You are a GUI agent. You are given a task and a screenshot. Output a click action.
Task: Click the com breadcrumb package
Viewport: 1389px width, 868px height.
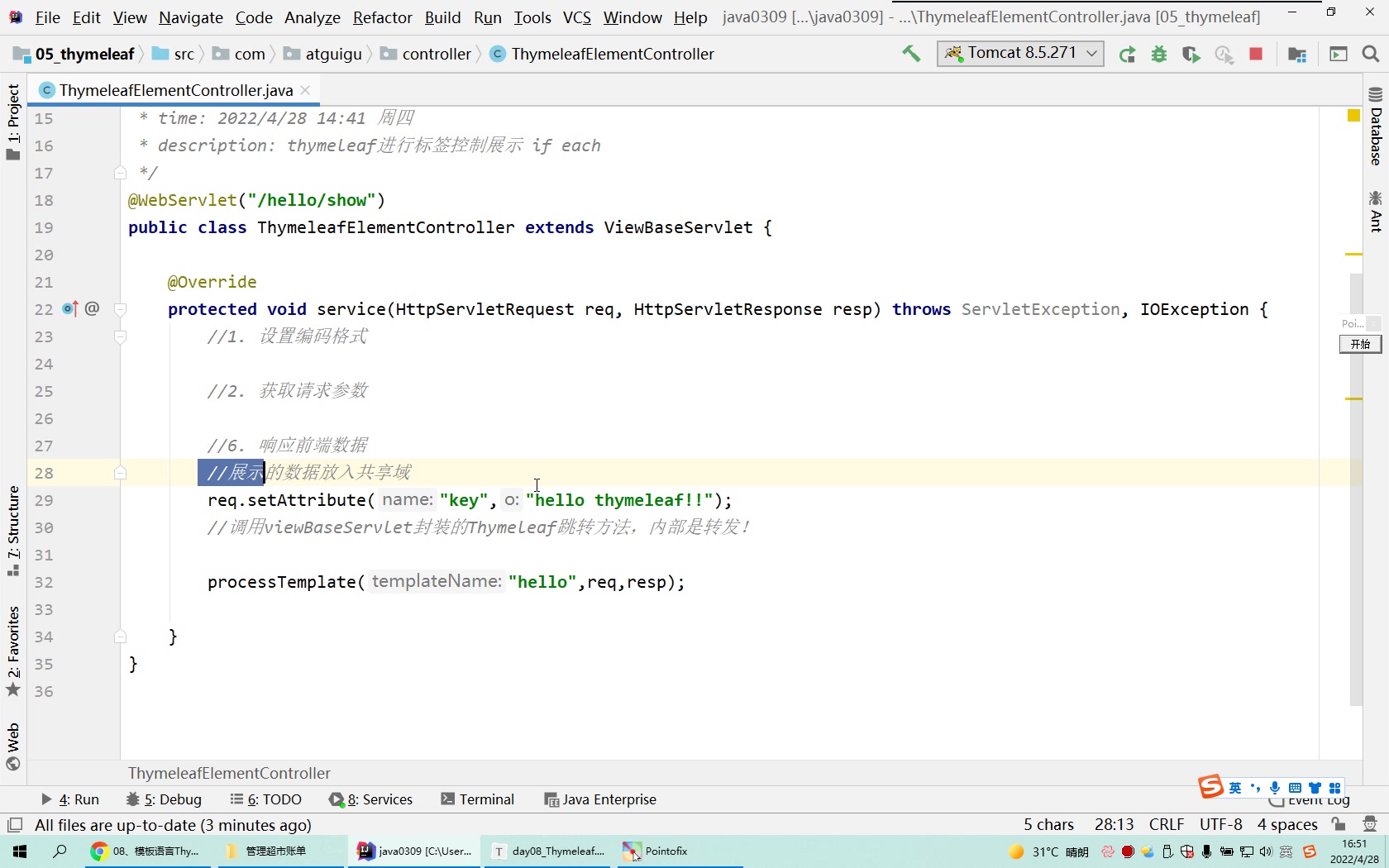[x=239, y=55]
